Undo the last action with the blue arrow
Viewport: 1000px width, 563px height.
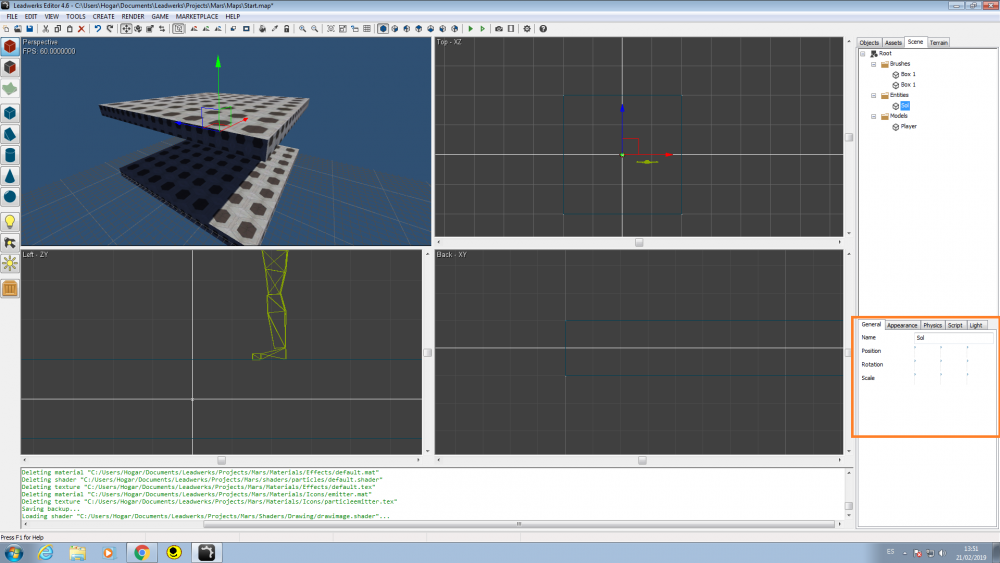[x=98, y=29]
